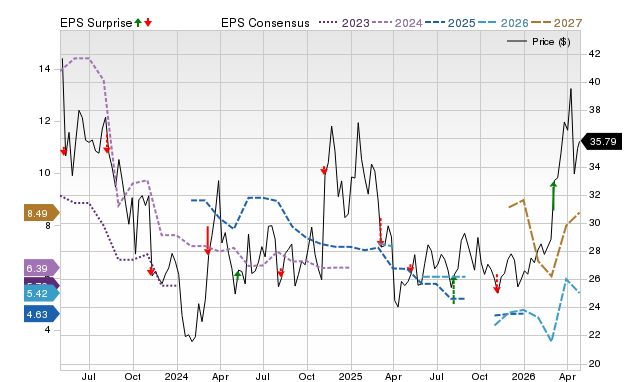The width and height of the screenshot is (640, 382).
Task: Click the red surprise arrow near the 10 EPS gridline after Oct 2024
Action: coord(324,170)
